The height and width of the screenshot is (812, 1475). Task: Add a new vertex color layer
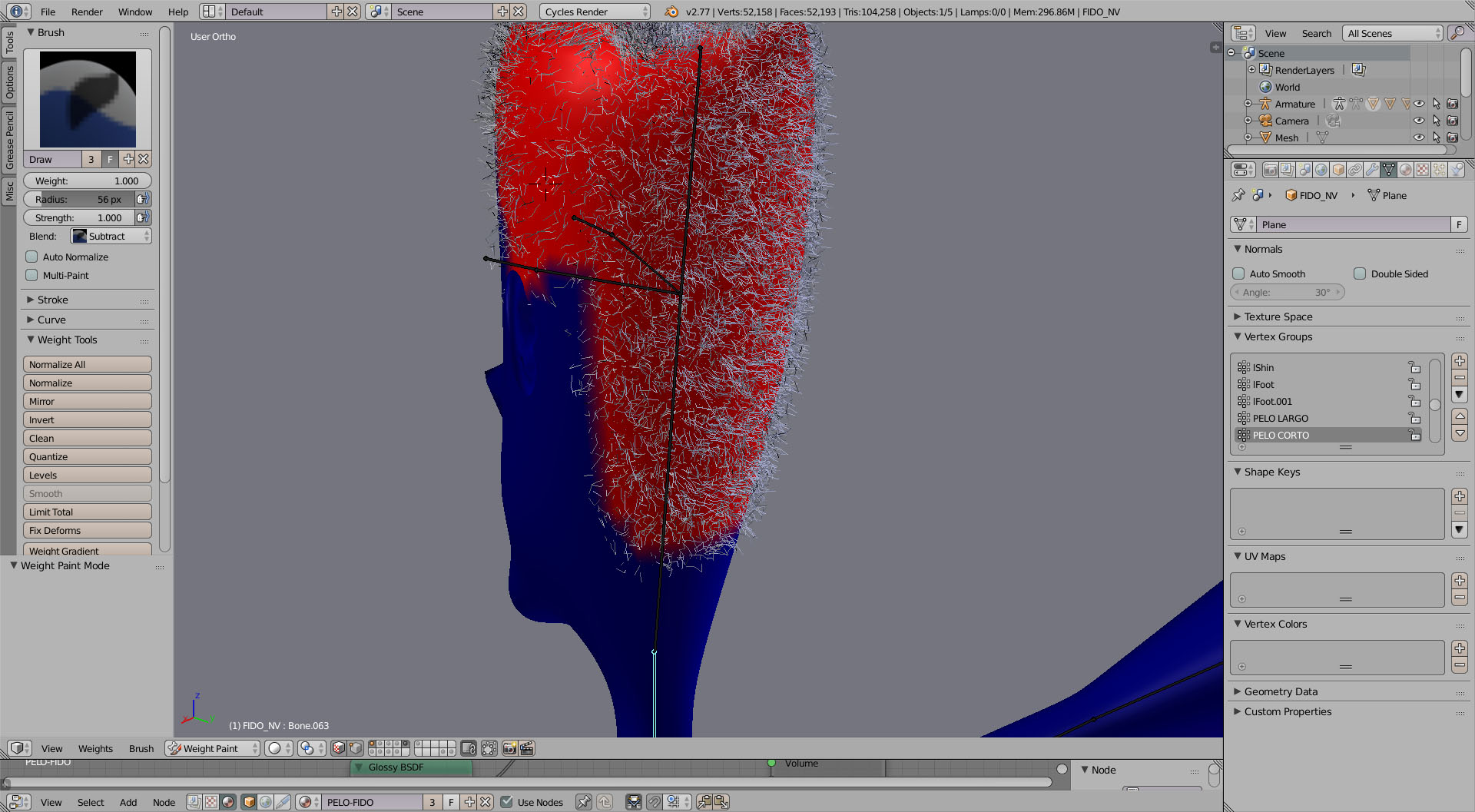(x=1460, y=648)
